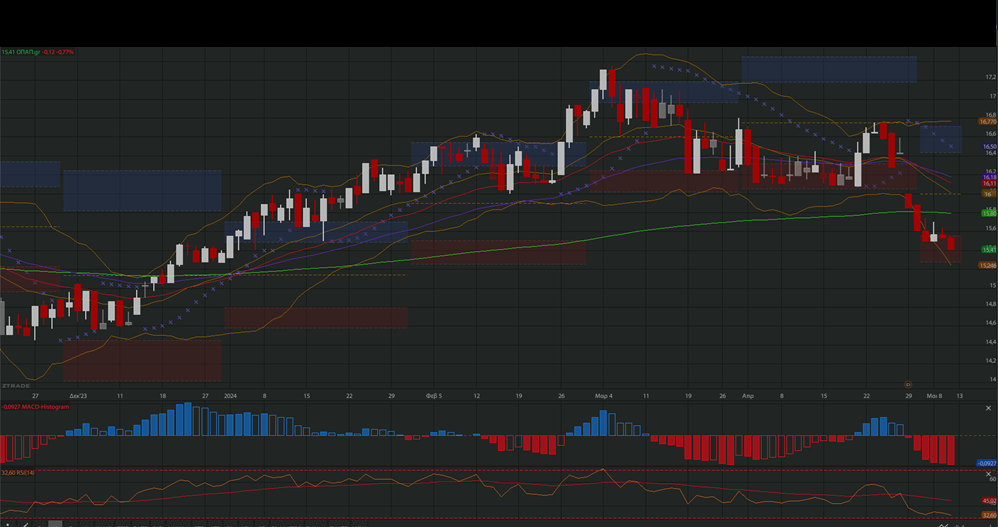Click the green 15,80 moving average tag

click(x=989, y=214)
